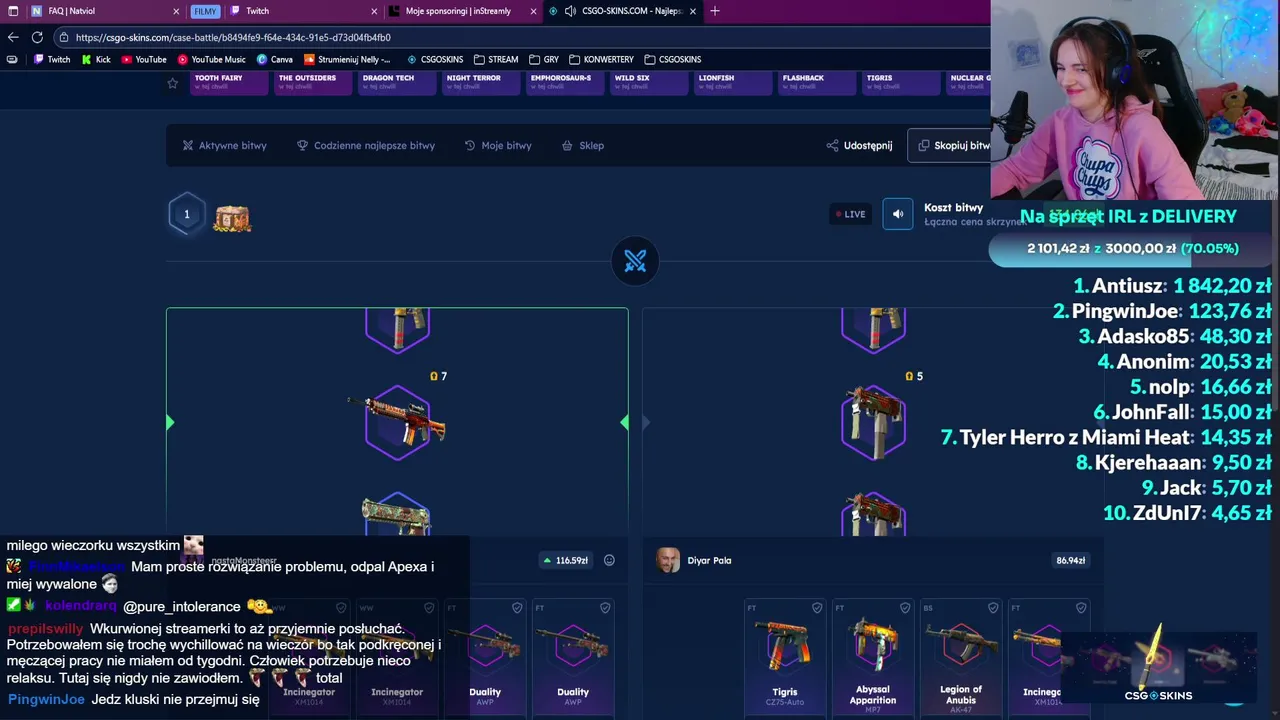1280x720 pixels.
Task: Open the DRAGON TECH drop card
Action: pos(397,82)
